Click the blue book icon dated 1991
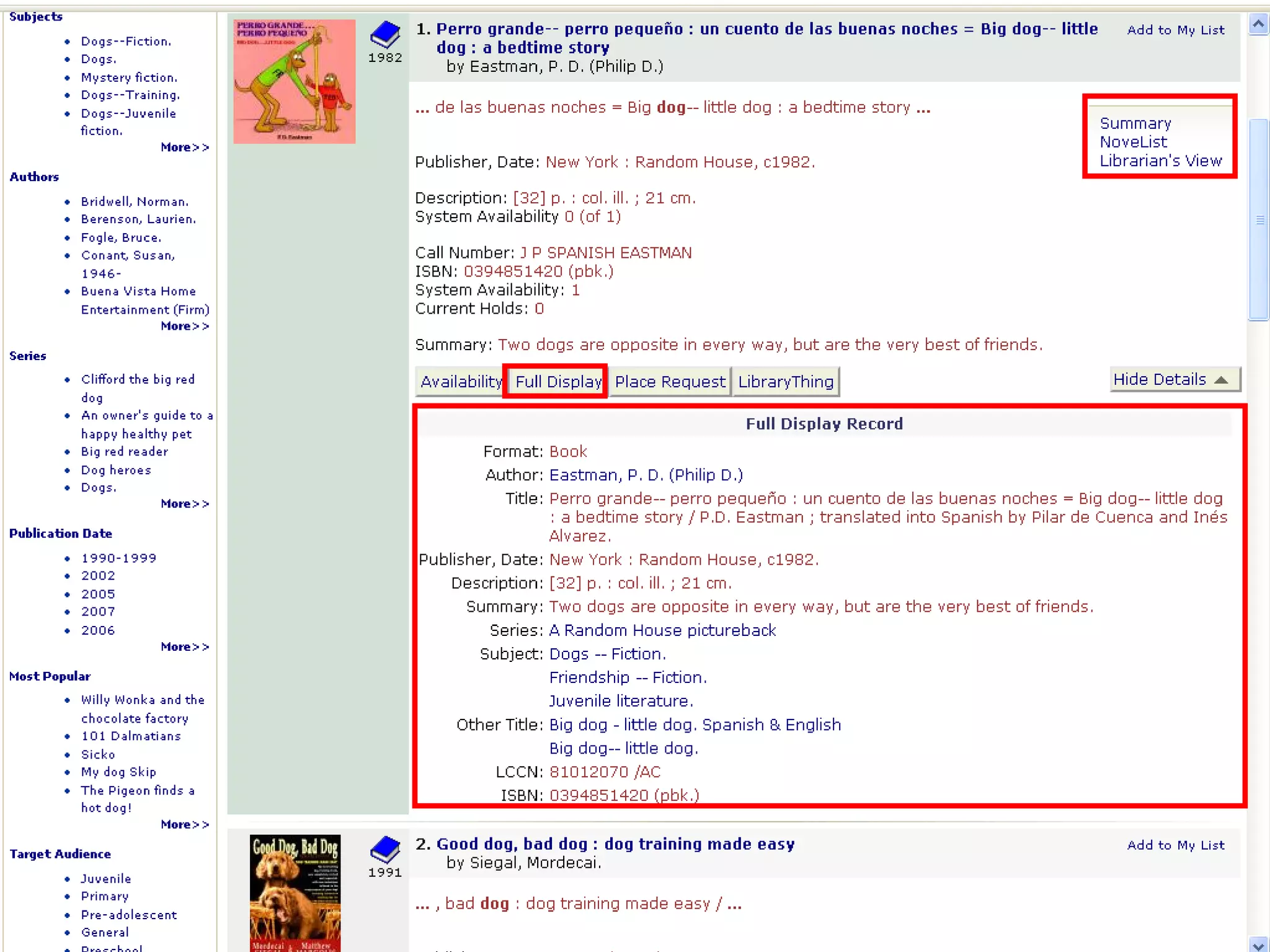This screenshot has height=952, width=1270. pos(384,849)
